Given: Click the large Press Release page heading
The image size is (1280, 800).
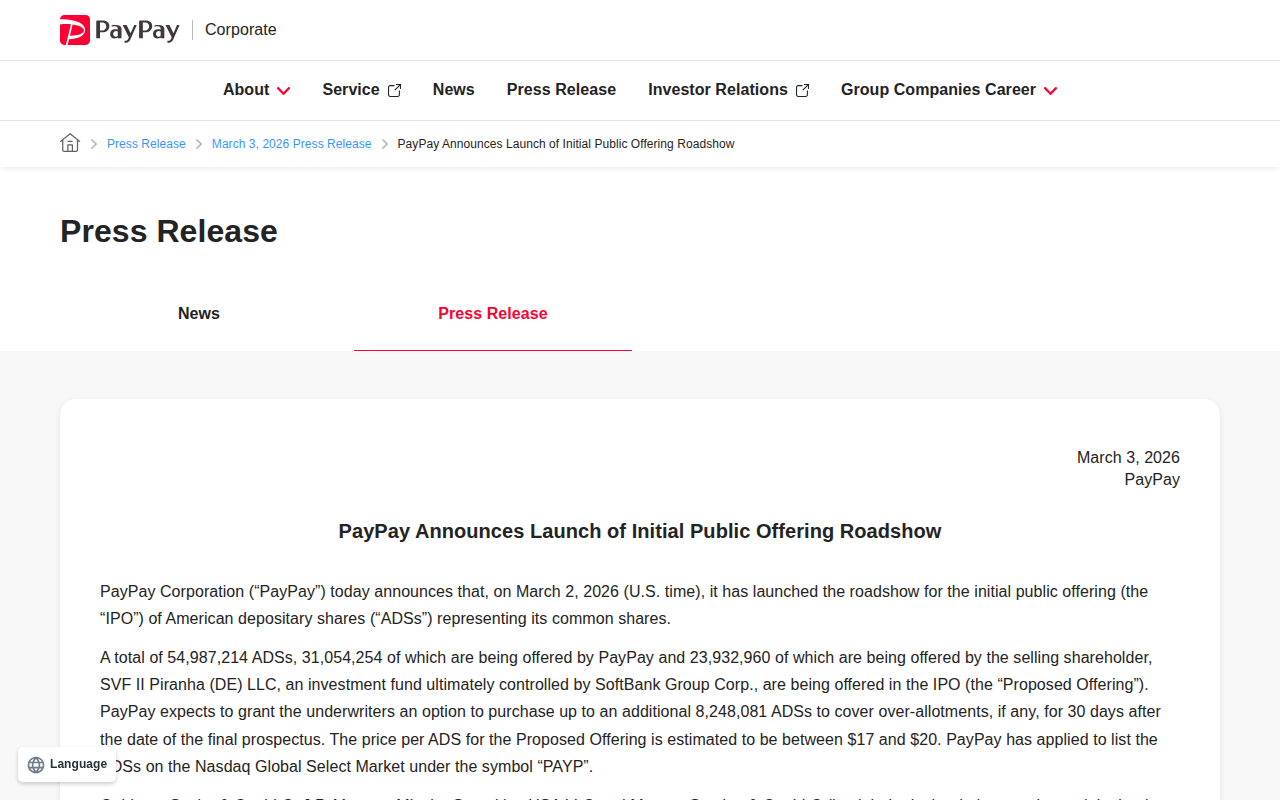Looking at the screenshot, I should (169, 231).
